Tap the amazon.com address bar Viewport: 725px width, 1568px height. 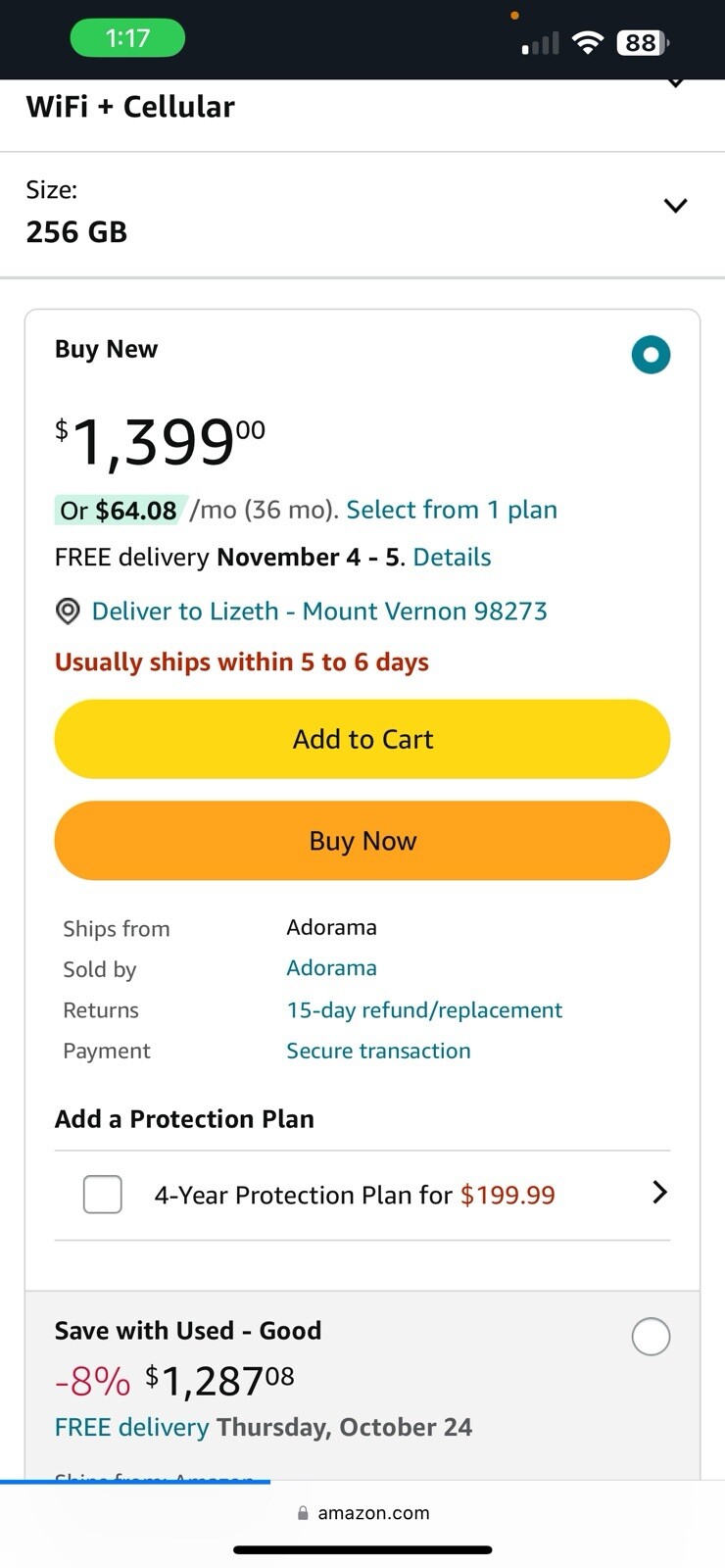click(363, 1513)
